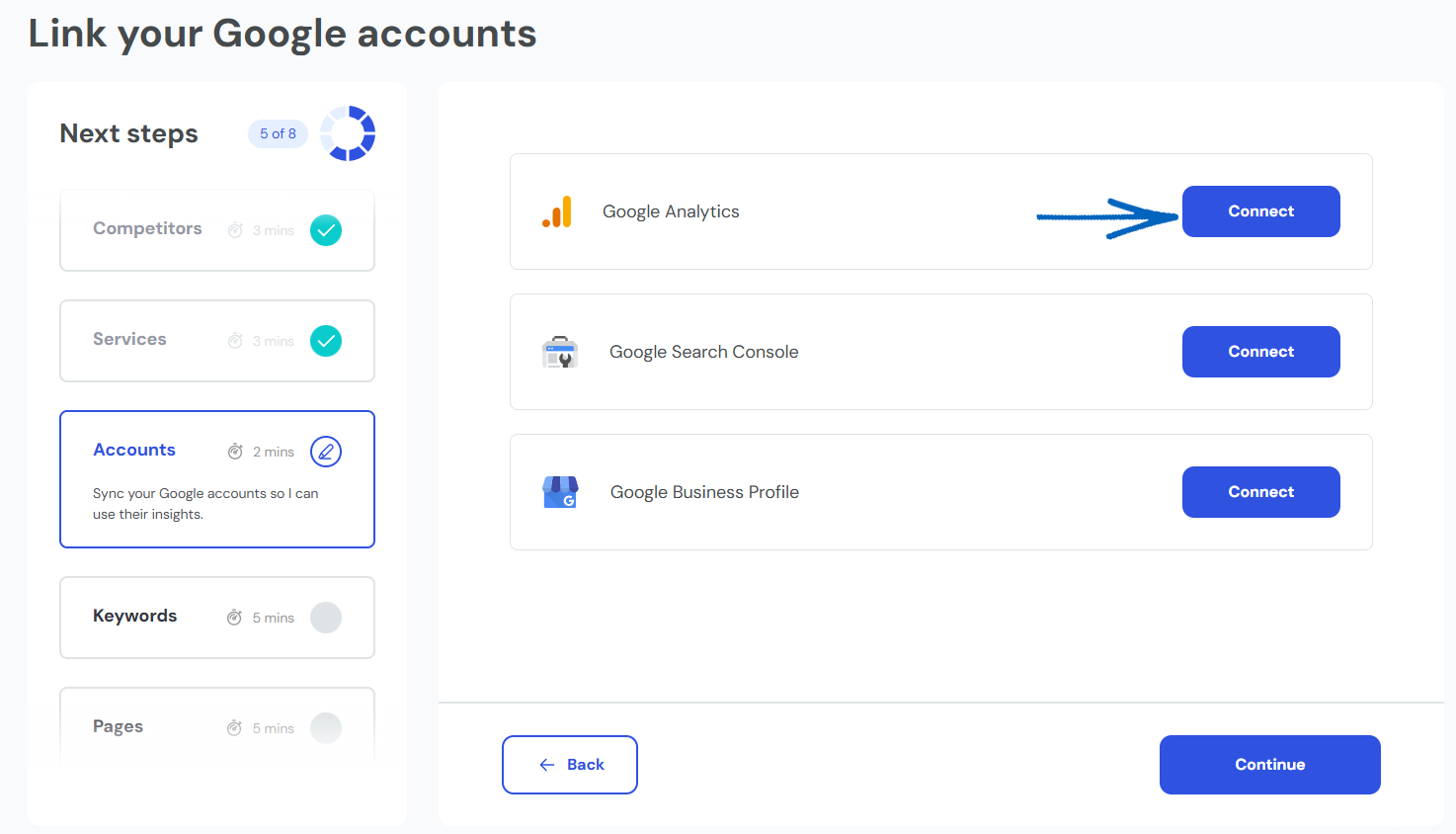Viewport: 1456px width, 834px height.
Task: Click the '5 of 8' progress badge
Action: [x=278, y=133]
